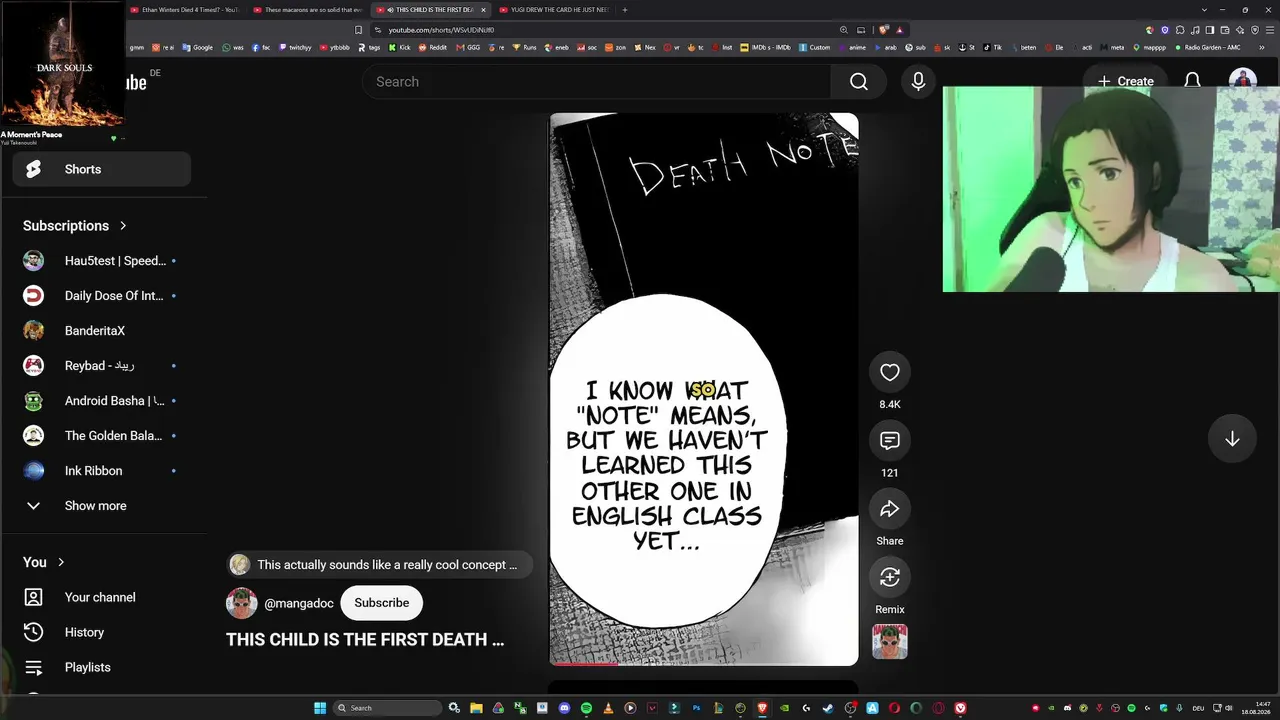Remix this short

point(889,577)
